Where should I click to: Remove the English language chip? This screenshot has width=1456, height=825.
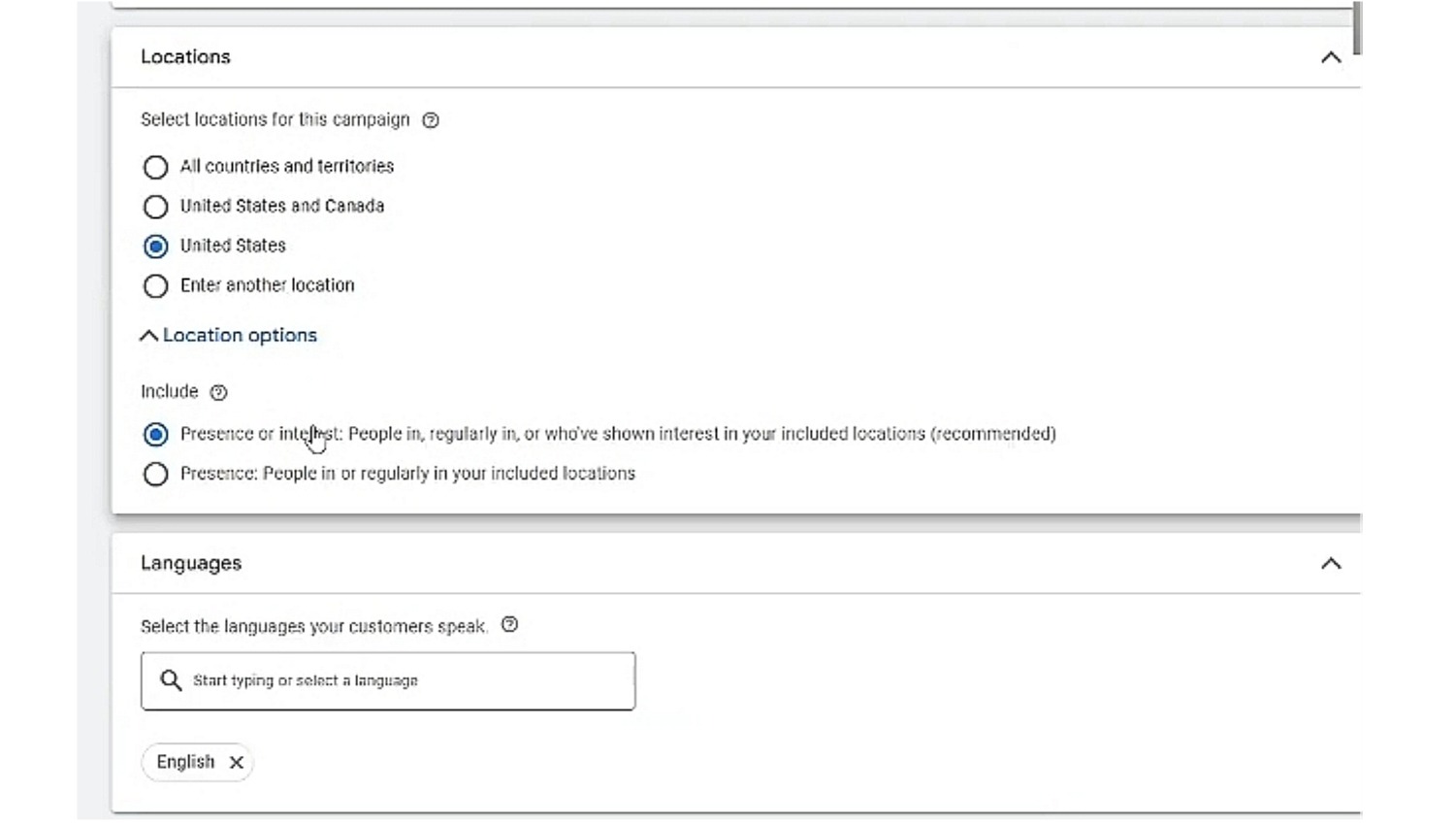(236, 763)
